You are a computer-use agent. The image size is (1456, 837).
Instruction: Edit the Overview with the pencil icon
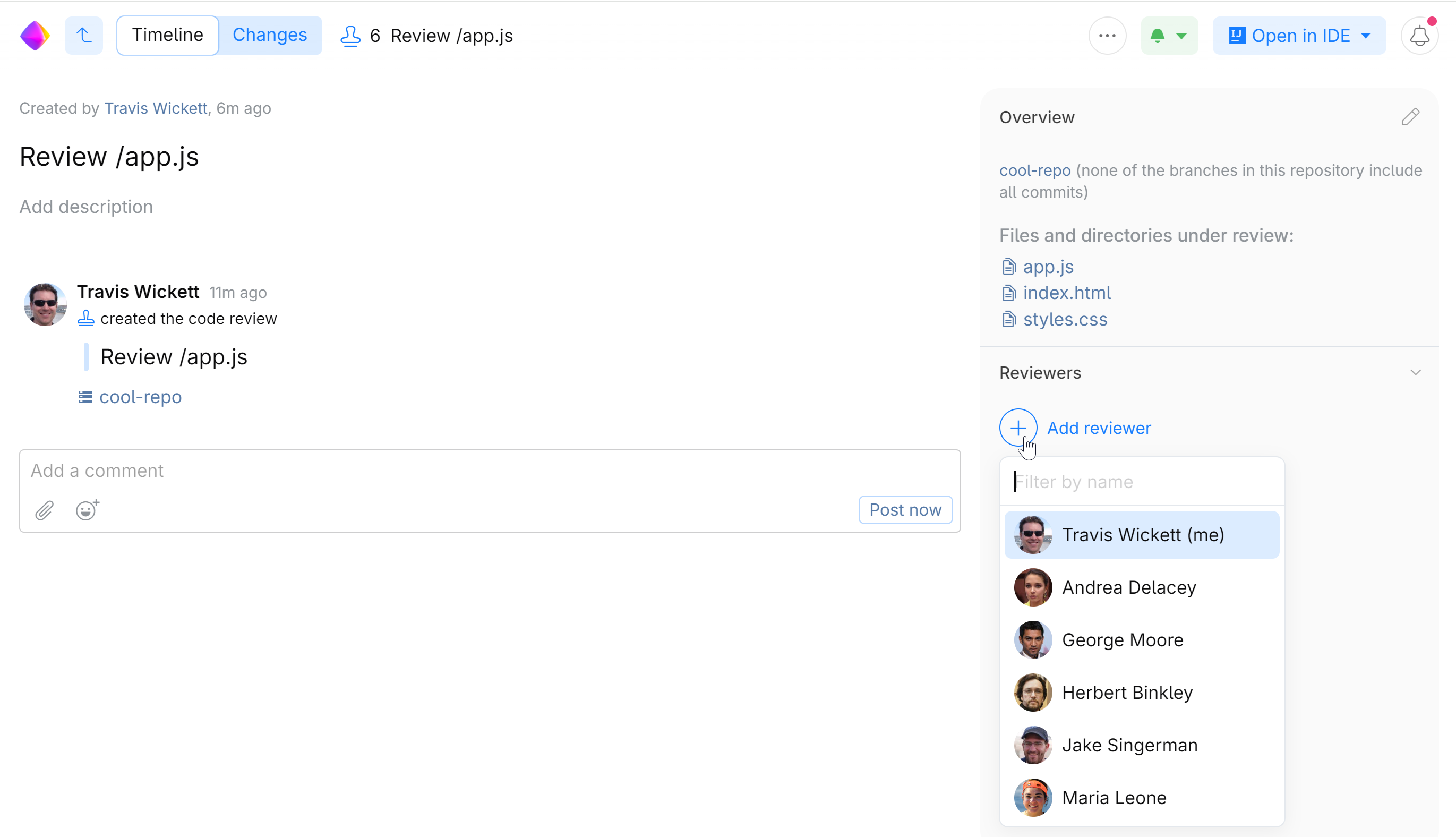(1411, 117)
